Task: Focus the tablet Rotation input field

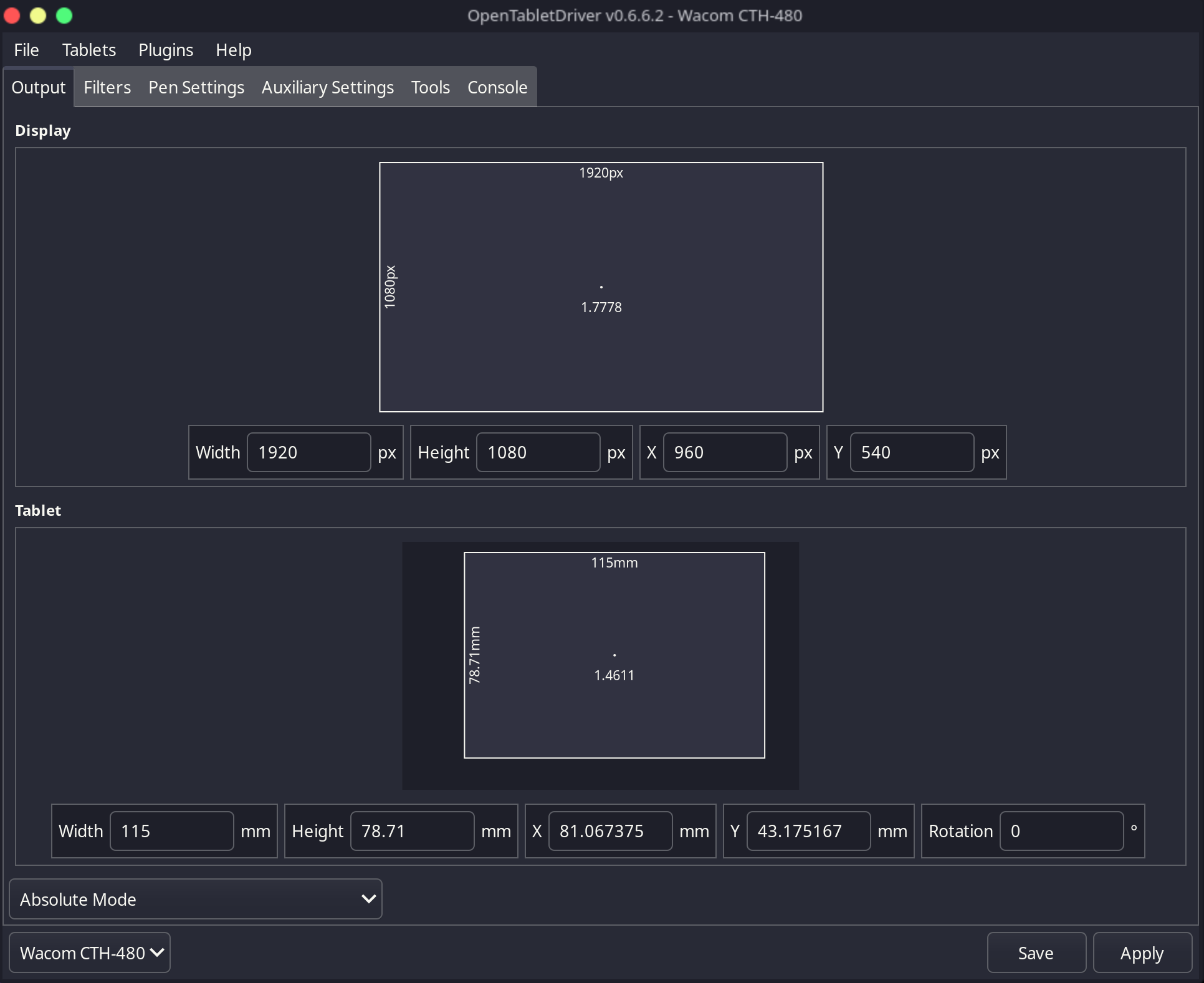Action: point(1061,831)
